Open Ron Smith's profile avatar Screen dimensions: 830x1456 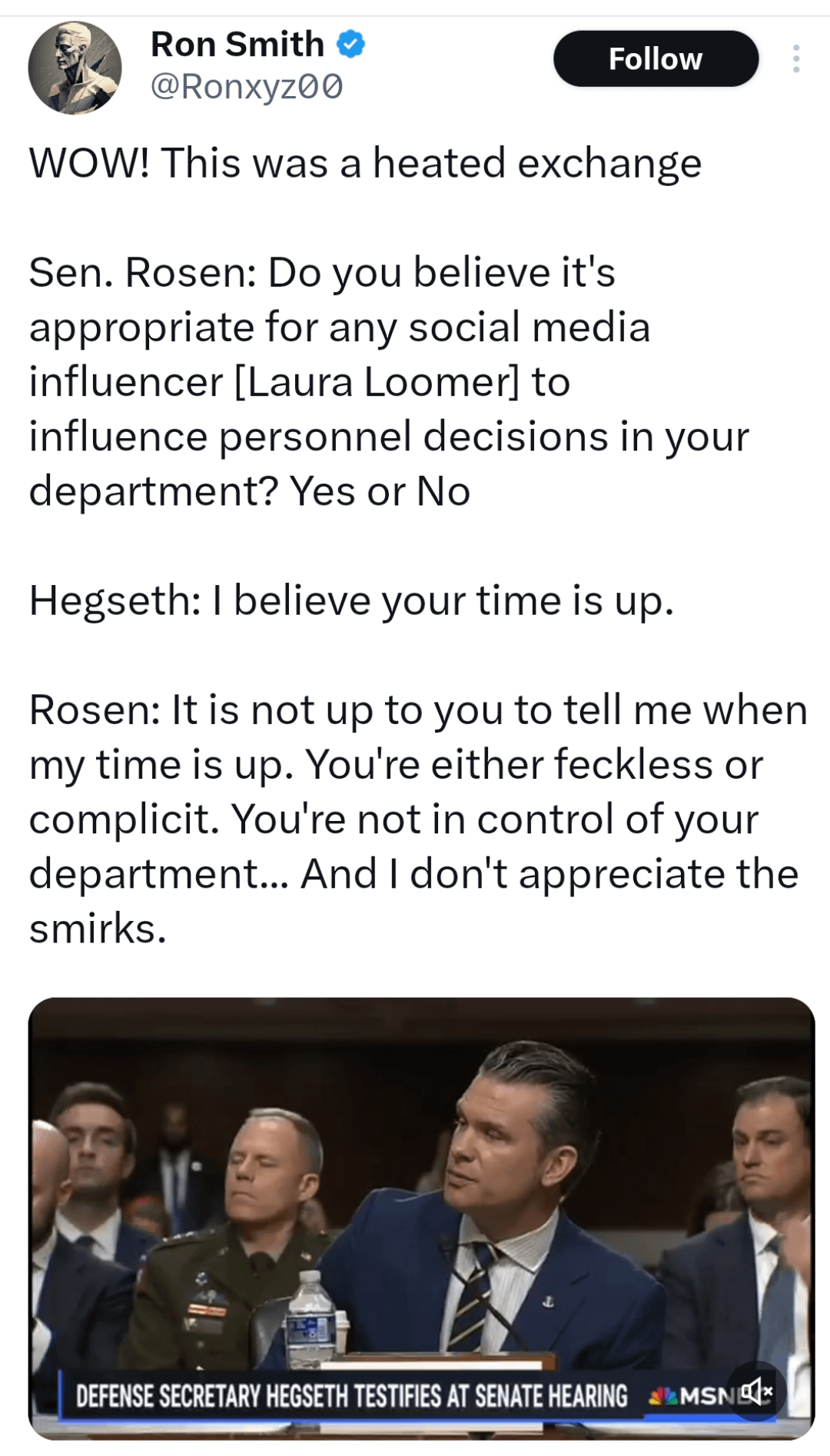[75, 68]
